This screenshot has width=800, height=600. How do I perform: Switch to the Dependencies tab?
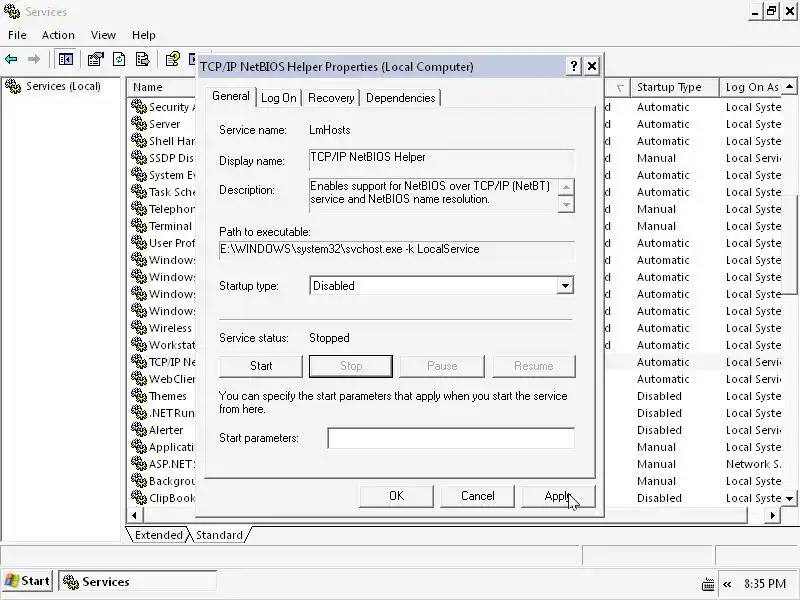click(401, 98)
